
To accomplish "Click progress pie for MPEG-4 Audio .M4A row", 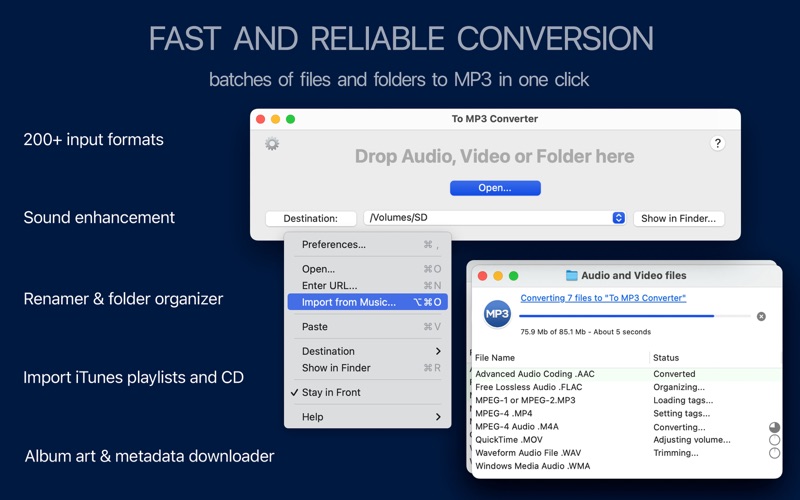I will point(774,427).
